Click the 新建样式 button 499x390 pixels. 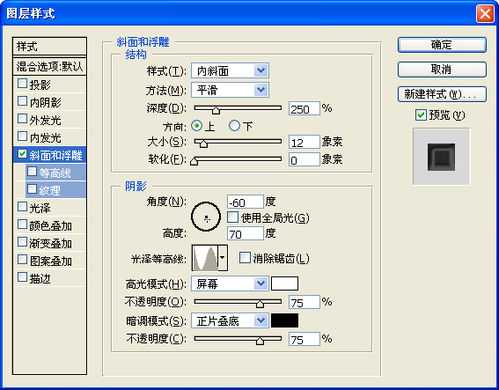point(442,94)
